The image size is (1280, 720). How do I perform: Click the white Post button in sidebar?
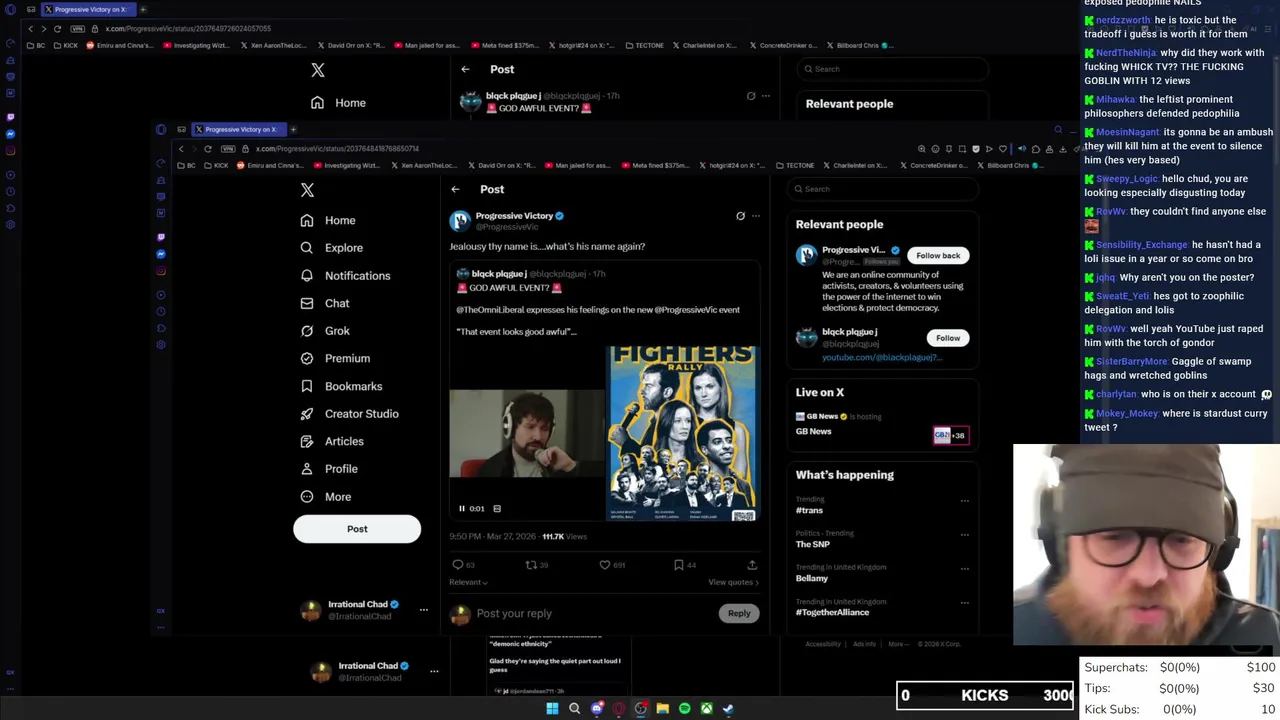pos(357,529)
